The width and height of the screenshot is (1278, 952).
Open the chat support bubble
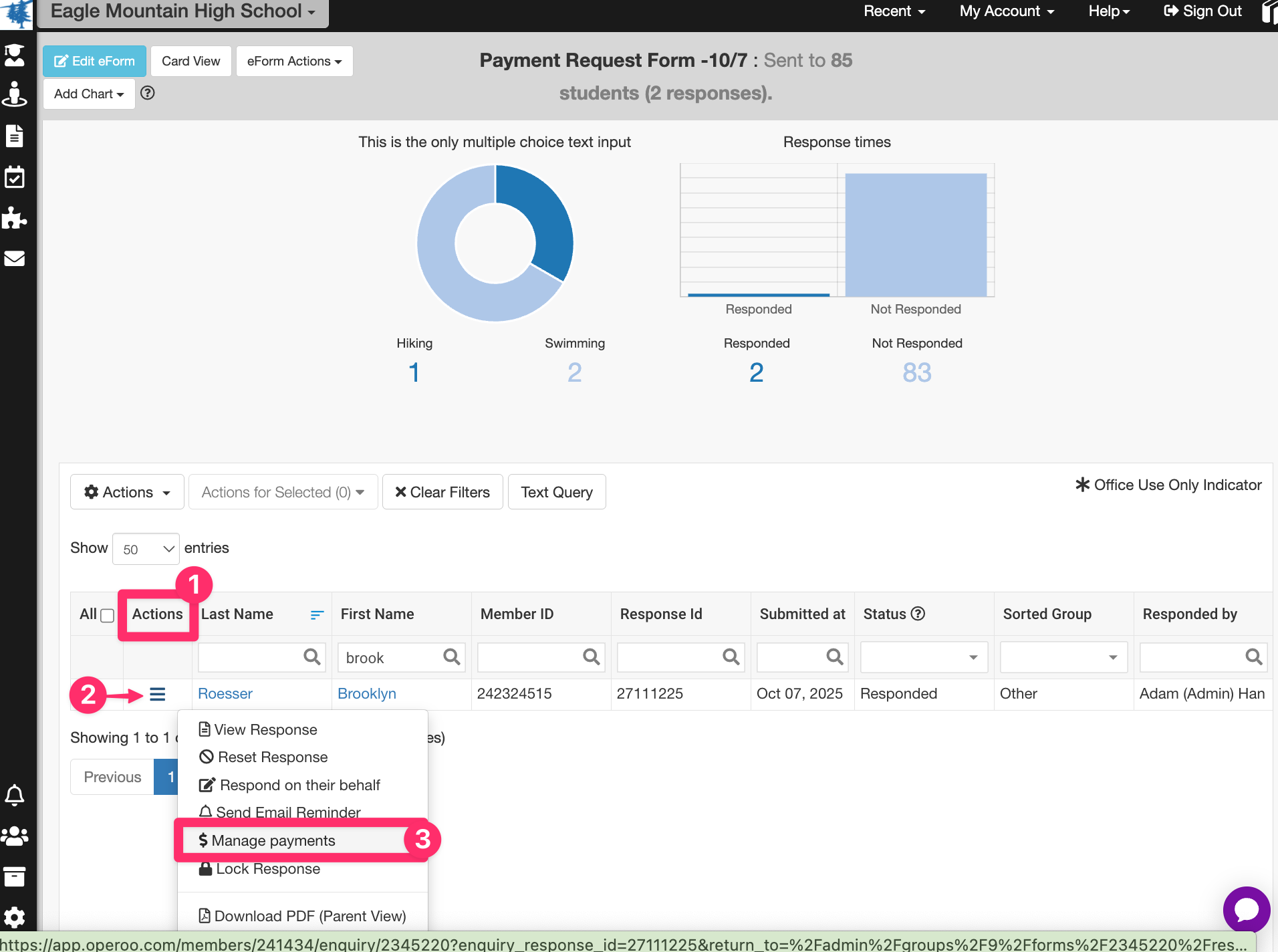[1247, 909]
